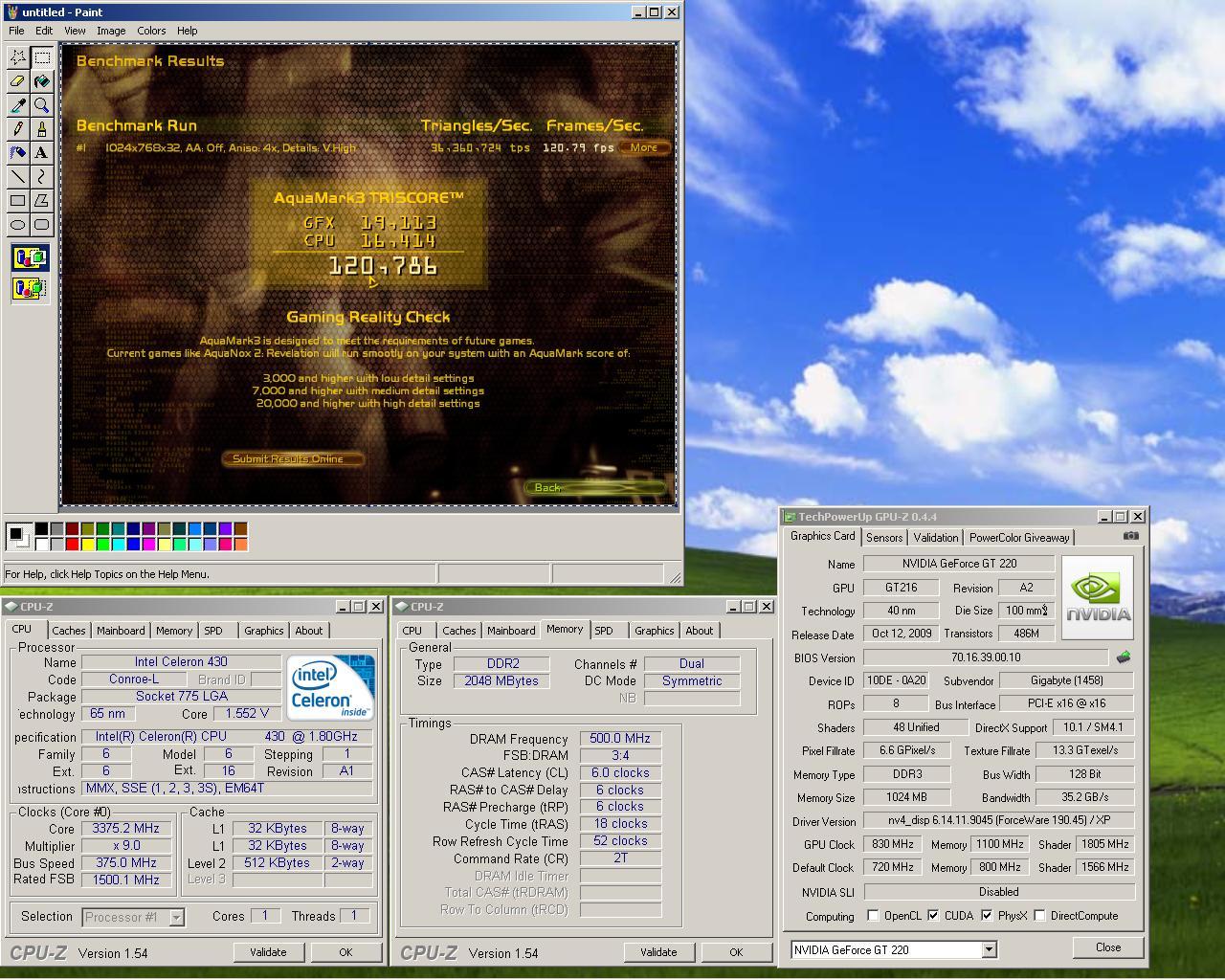1225x980 pixels.
Task: Open the Image menu in Paint
Action: tap(111, 31)
